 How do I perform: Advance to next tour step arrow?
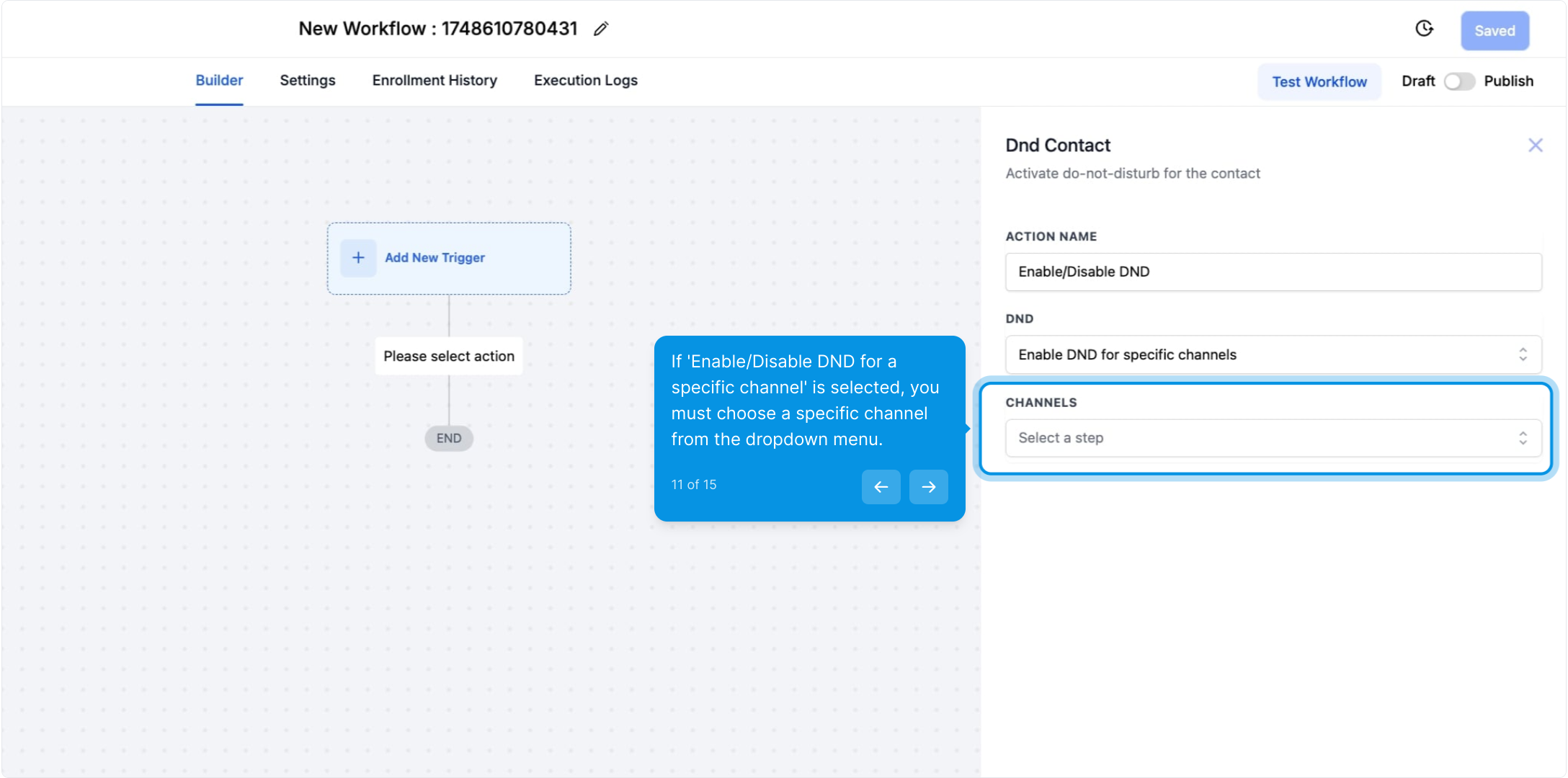click(x=928, y=487)
